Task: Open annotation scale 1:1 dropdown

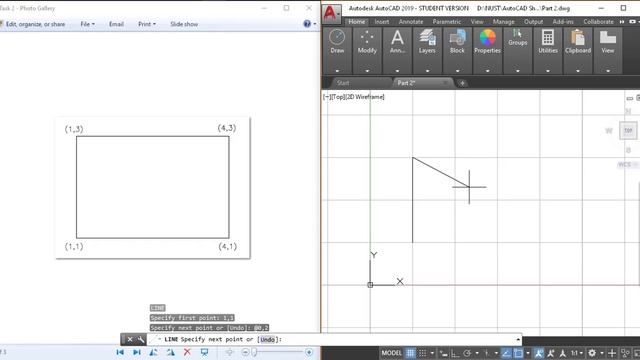Action: [577, 353]
